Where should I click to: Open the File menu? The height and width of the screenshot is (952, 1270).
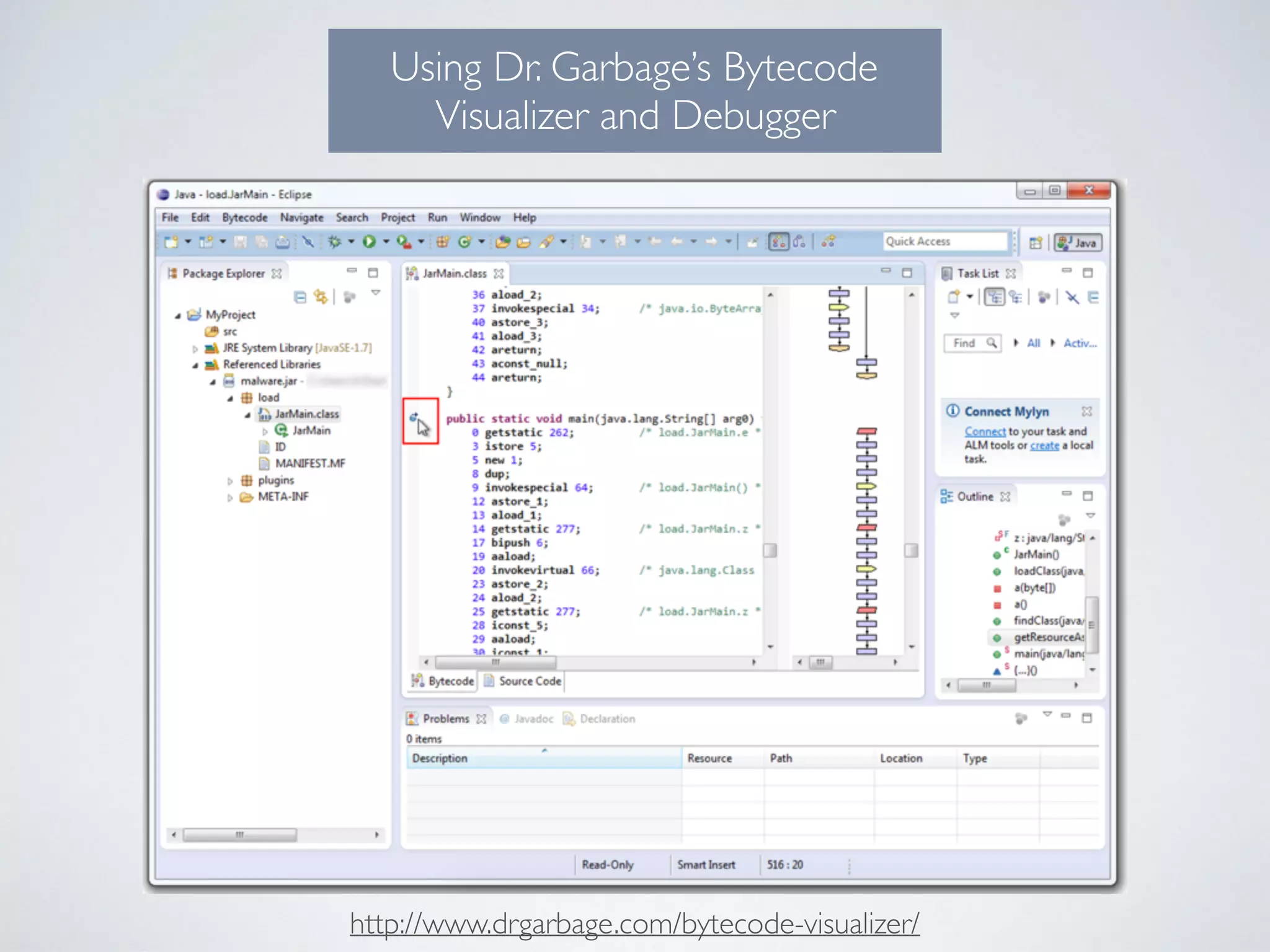[170, 218]
